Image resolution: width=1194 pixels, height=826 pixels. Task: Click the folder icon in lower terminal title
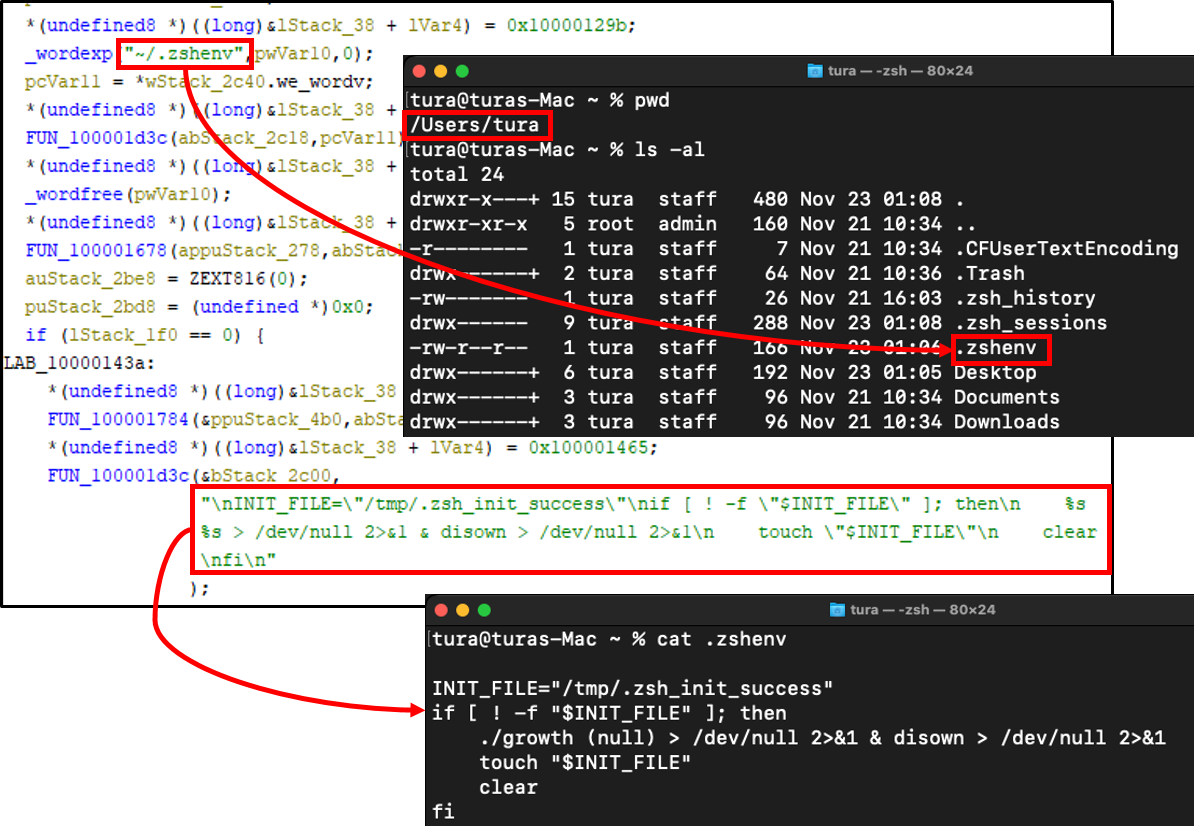[837, 610]
